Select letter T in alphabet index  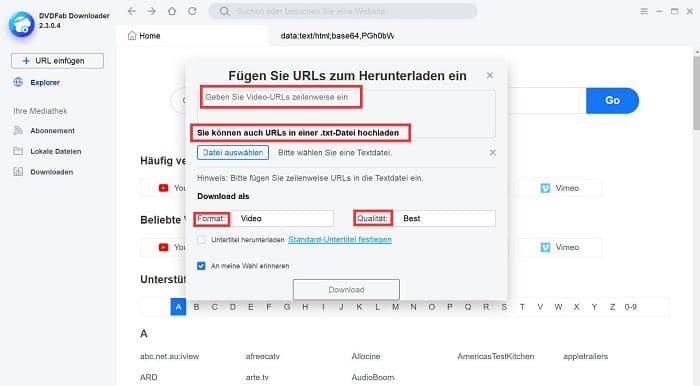pos(522,307)
